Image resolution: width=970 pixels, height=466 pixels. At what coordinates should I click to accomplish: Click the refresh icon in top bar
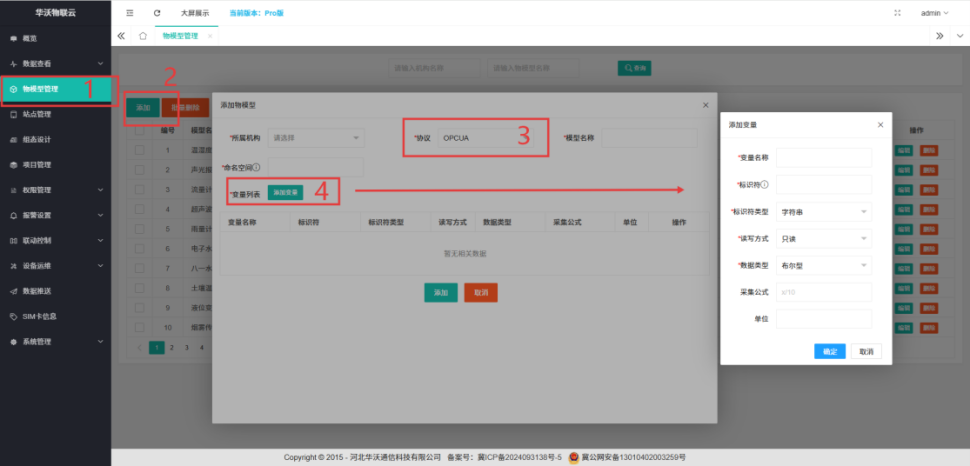pos(157,13)
